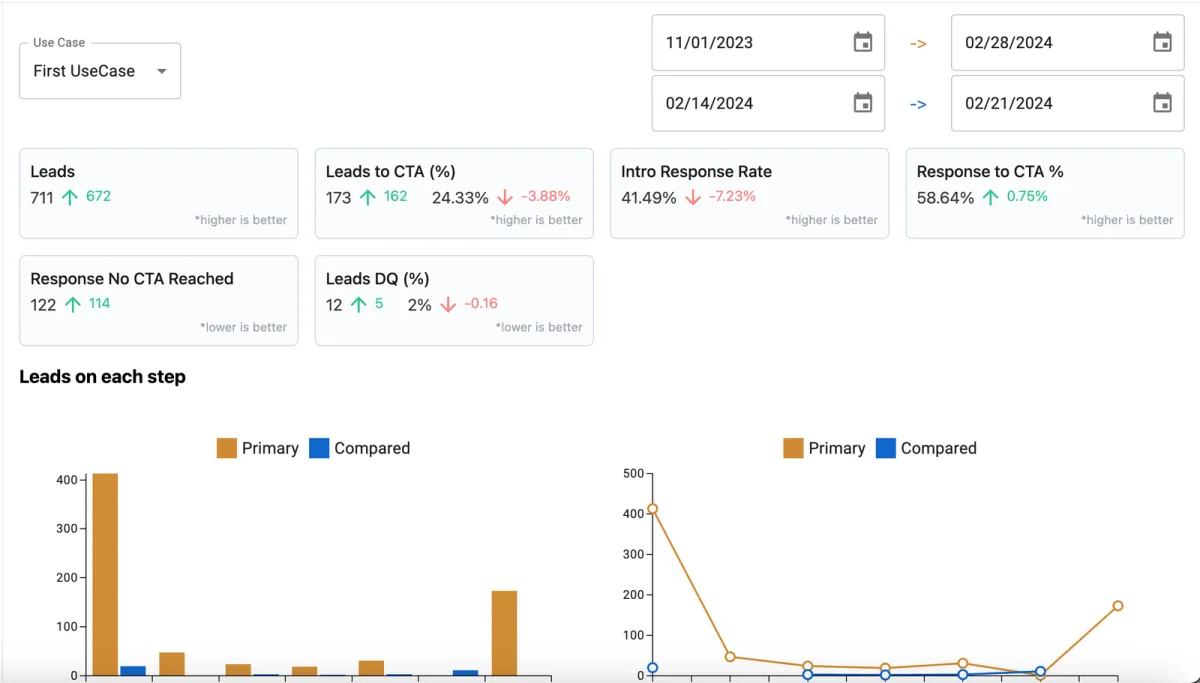
Task: Click the 02/21/2024 date field
Action: tap(1067, 103)
